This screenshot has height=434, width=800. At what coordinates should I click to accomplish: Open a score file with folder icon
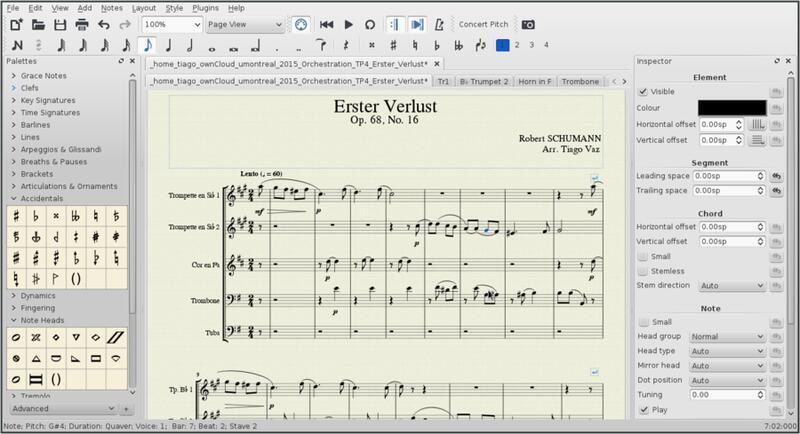click(x=38, y=24)
